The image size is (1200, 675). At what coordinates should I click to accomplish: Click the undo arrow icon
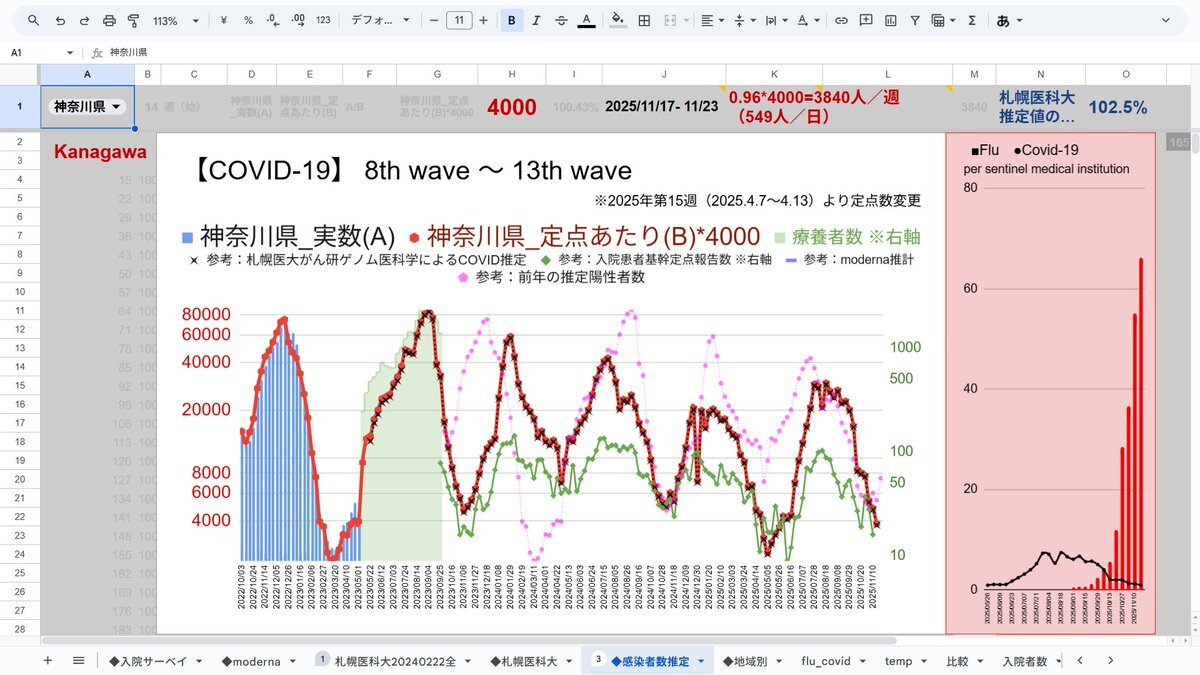coord(60,20)
